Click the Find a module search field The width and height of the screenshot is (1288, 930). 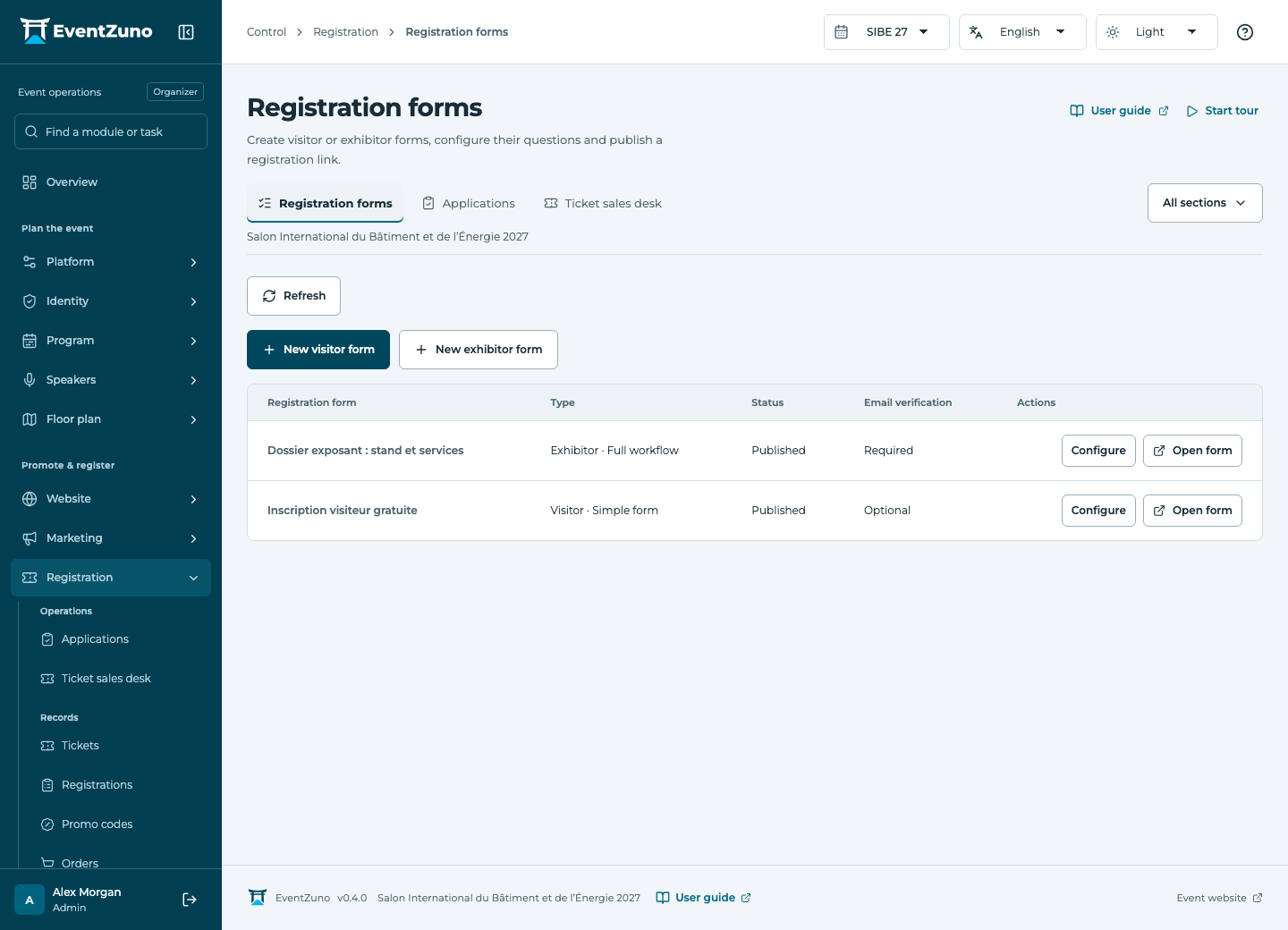pos(111,131)
